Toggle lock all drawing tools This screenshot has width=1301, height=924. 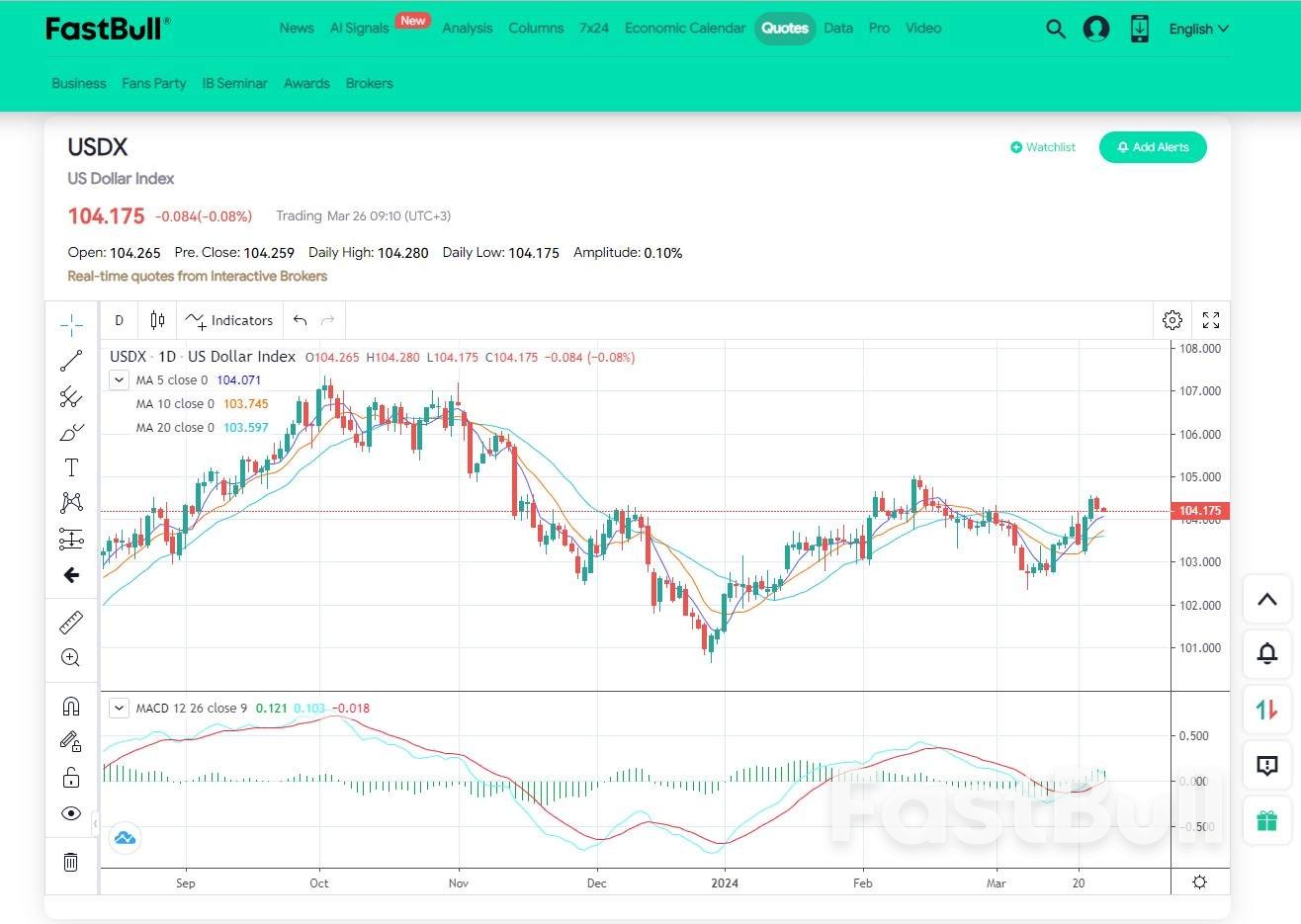click(x=71, y=778)
